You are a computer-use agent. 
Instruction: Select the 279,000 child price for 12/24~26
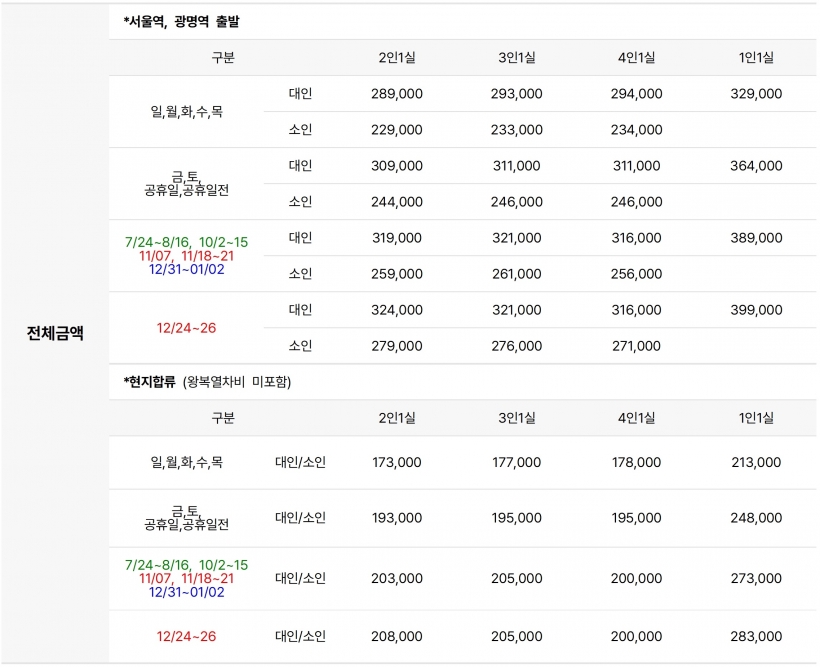[397, 346]
